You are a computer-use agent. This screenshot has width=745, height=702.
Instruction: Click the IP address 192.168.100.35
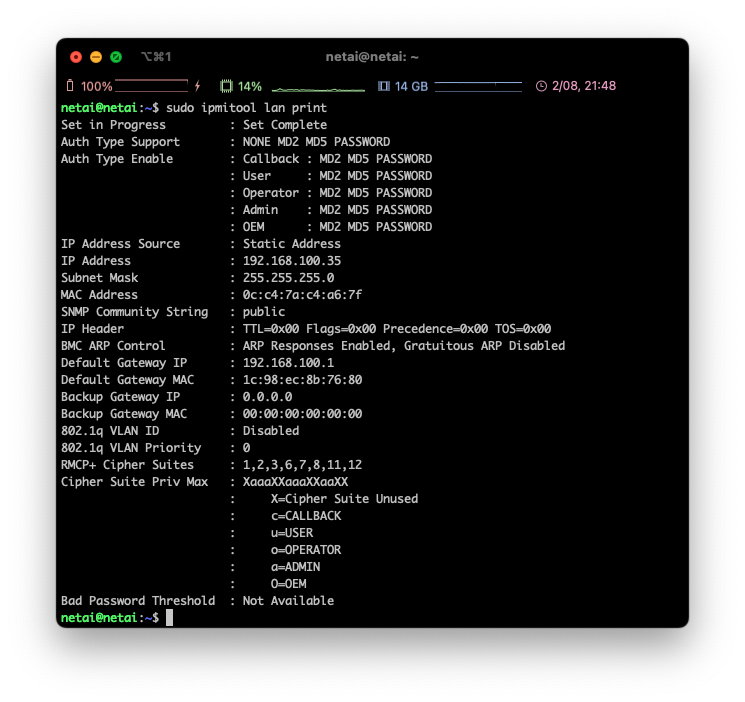292,261
